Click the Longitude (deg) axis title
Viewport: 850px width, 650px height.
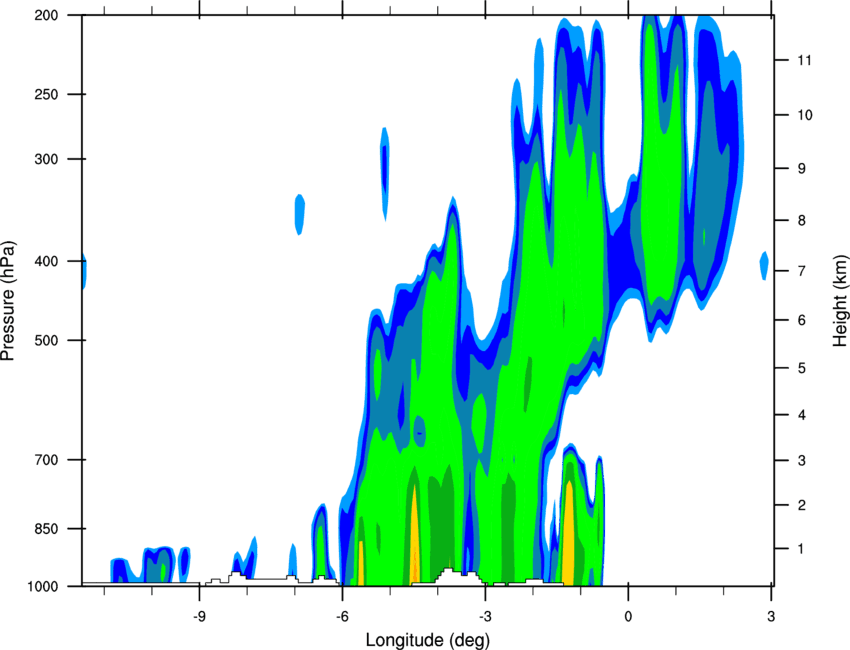pyautogui.click(x=428, y=640)
